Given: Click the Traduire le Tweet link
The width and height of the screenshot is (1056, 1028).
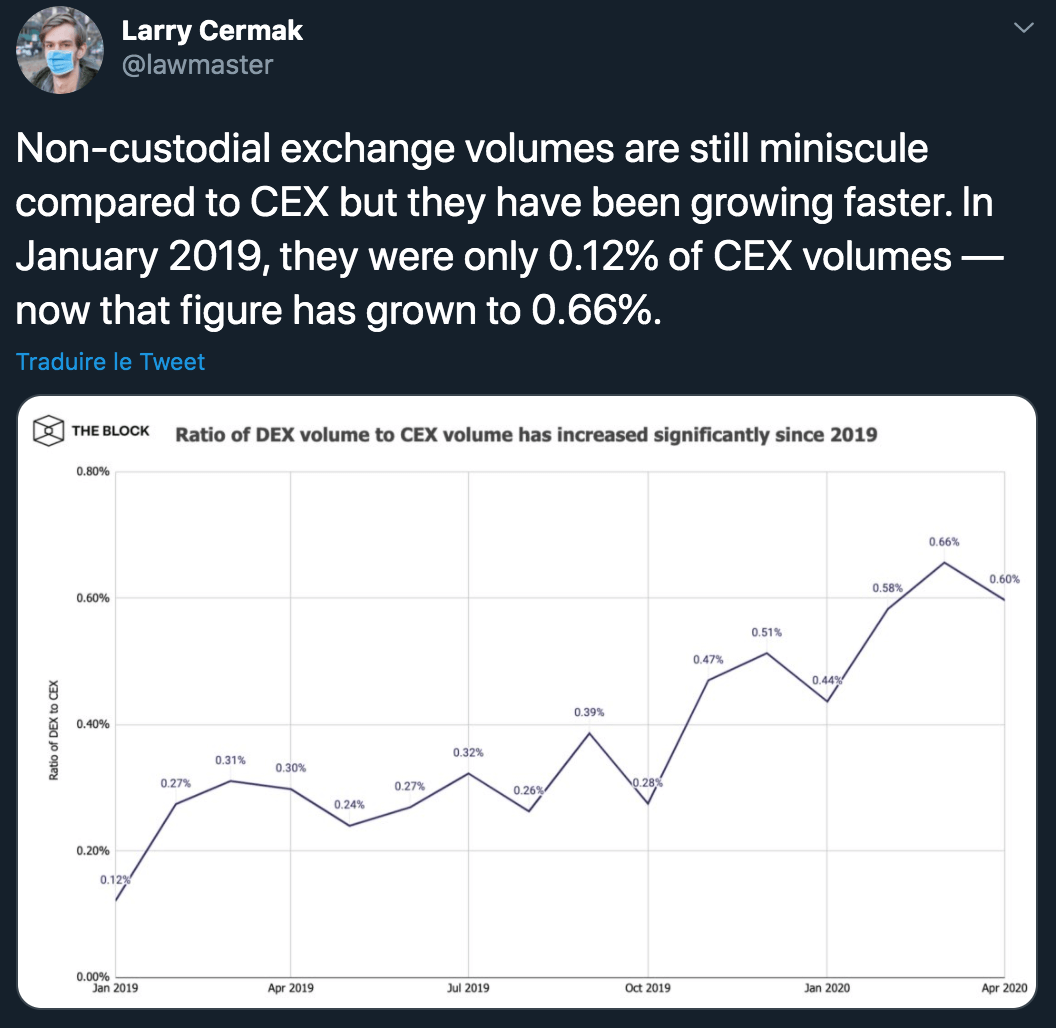Looking at the screenshot, I should 110,361.
